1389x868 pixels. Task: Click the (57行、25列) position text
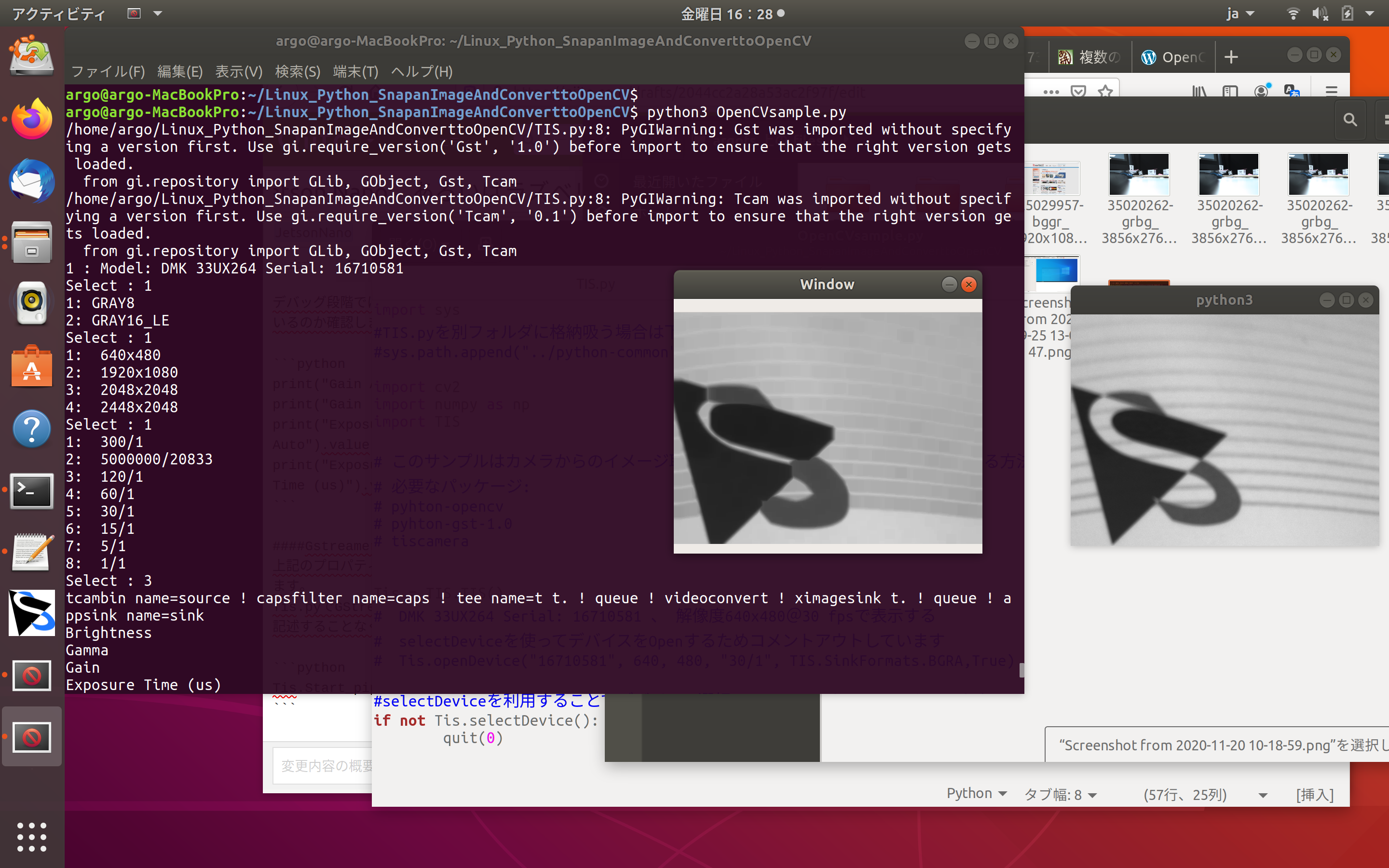[1185, 795]
